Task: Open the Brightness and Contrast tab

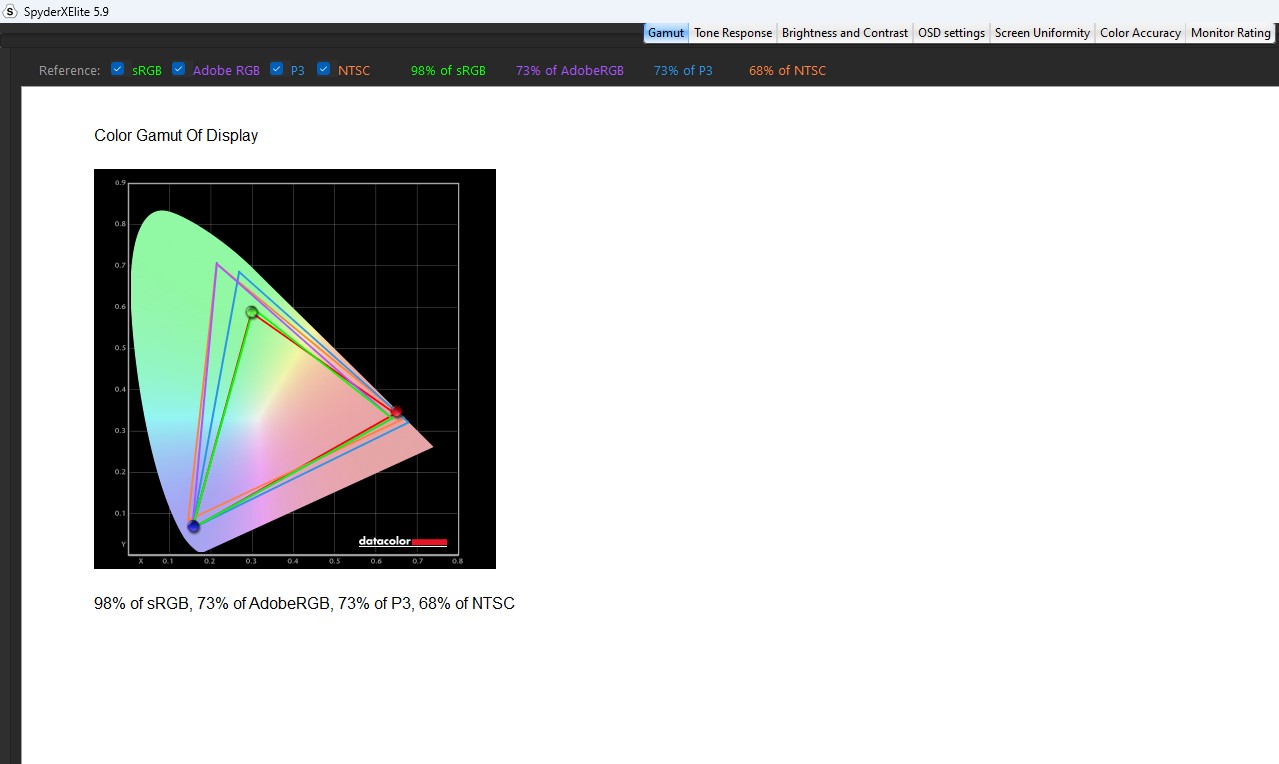Action: coord(845,33)
